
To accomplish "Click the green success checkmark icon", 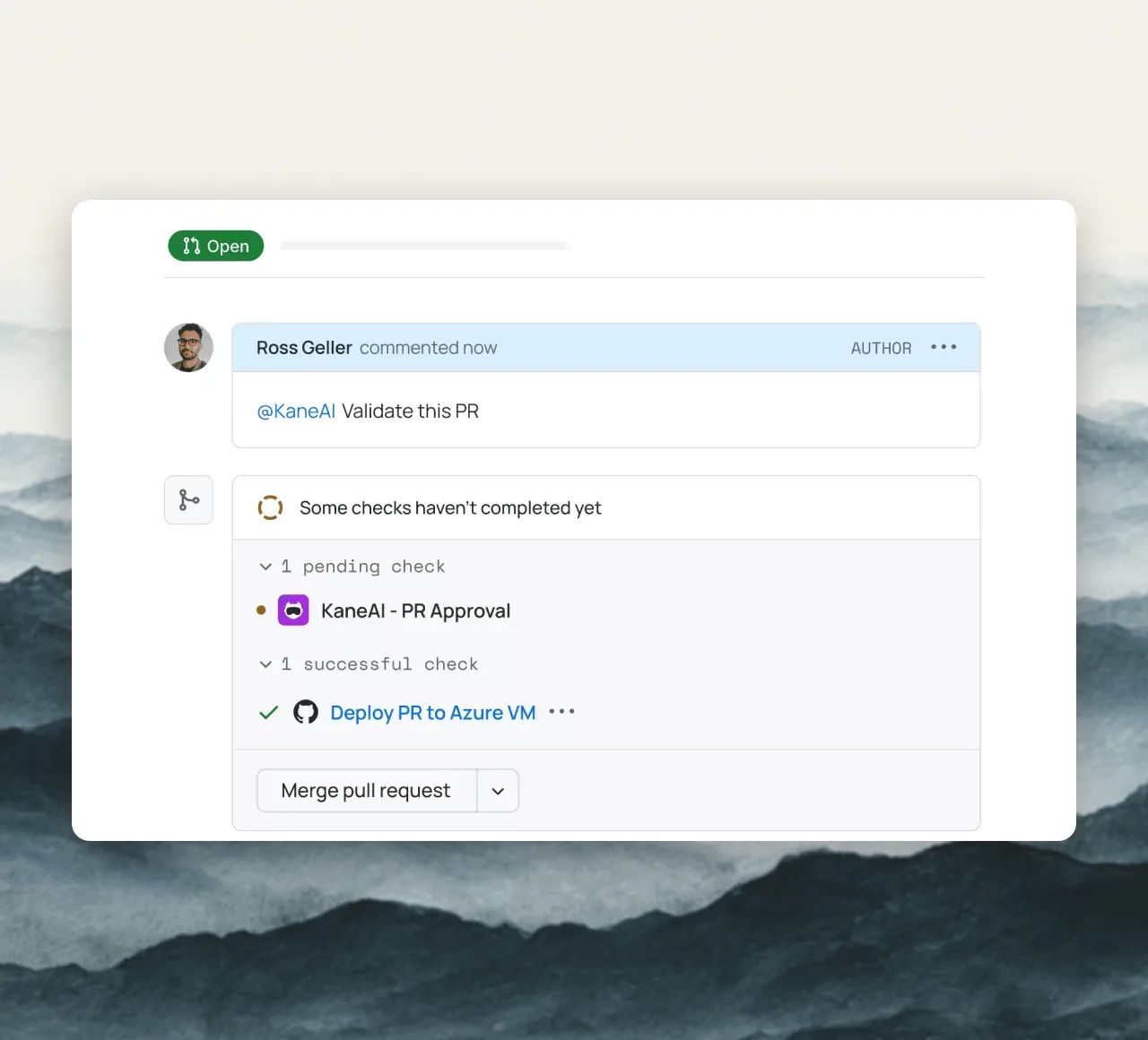I will pyautogui.click(x=268, y=713).
